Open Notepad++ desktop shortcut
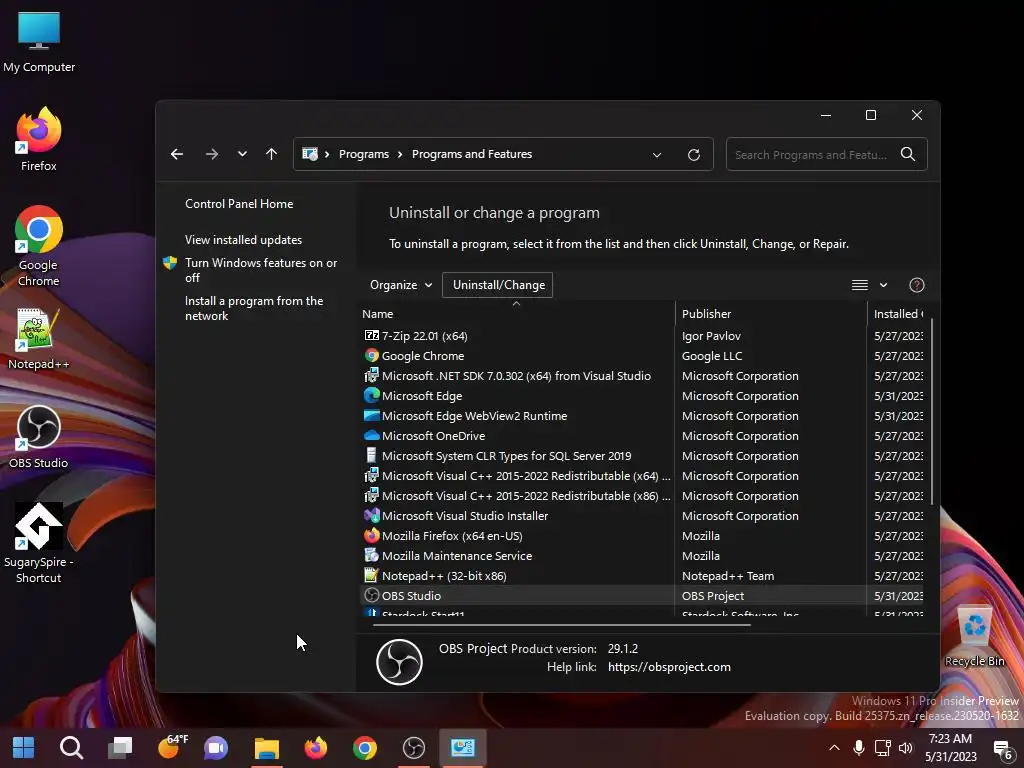This screenshot has height=768, width=1024. 39,338
